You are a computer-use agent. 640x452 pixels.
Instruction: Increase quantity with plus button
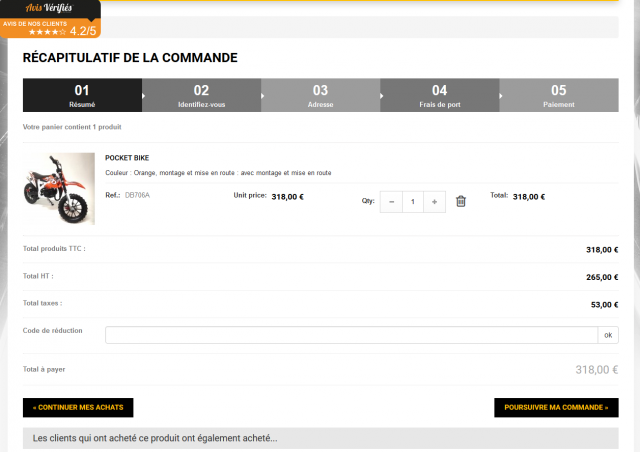[434, 202]
